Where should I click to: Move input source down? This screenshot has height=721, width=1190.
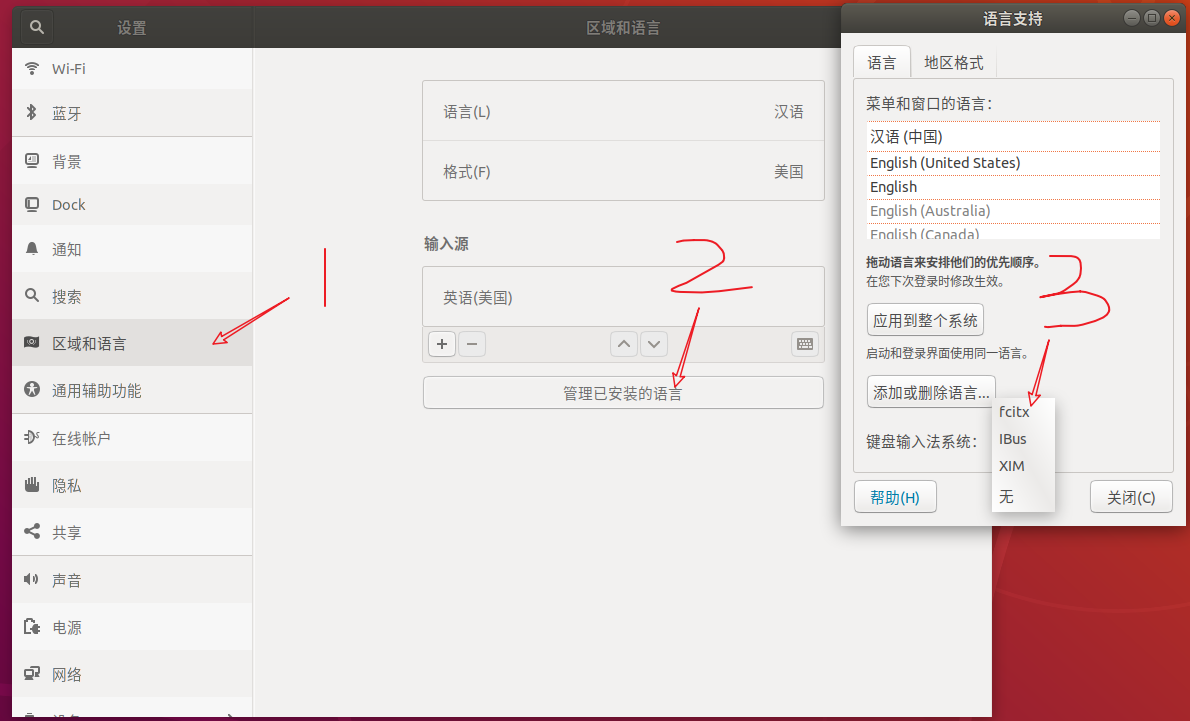[653, 344]
